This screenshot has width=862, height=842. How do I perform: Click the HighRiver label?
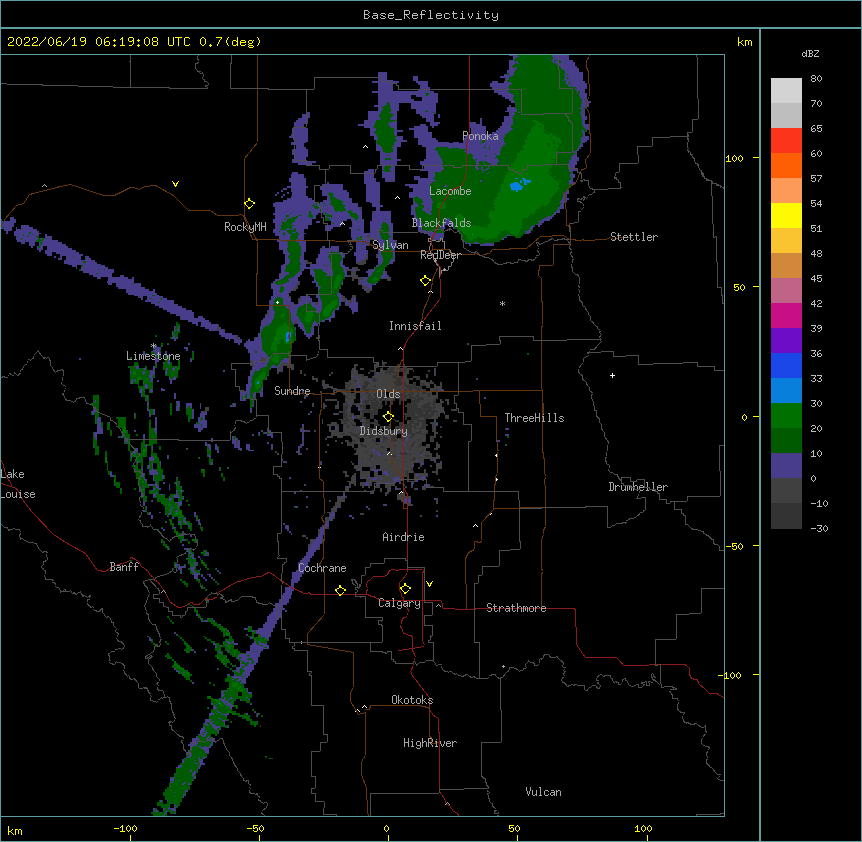coord(430,743)
